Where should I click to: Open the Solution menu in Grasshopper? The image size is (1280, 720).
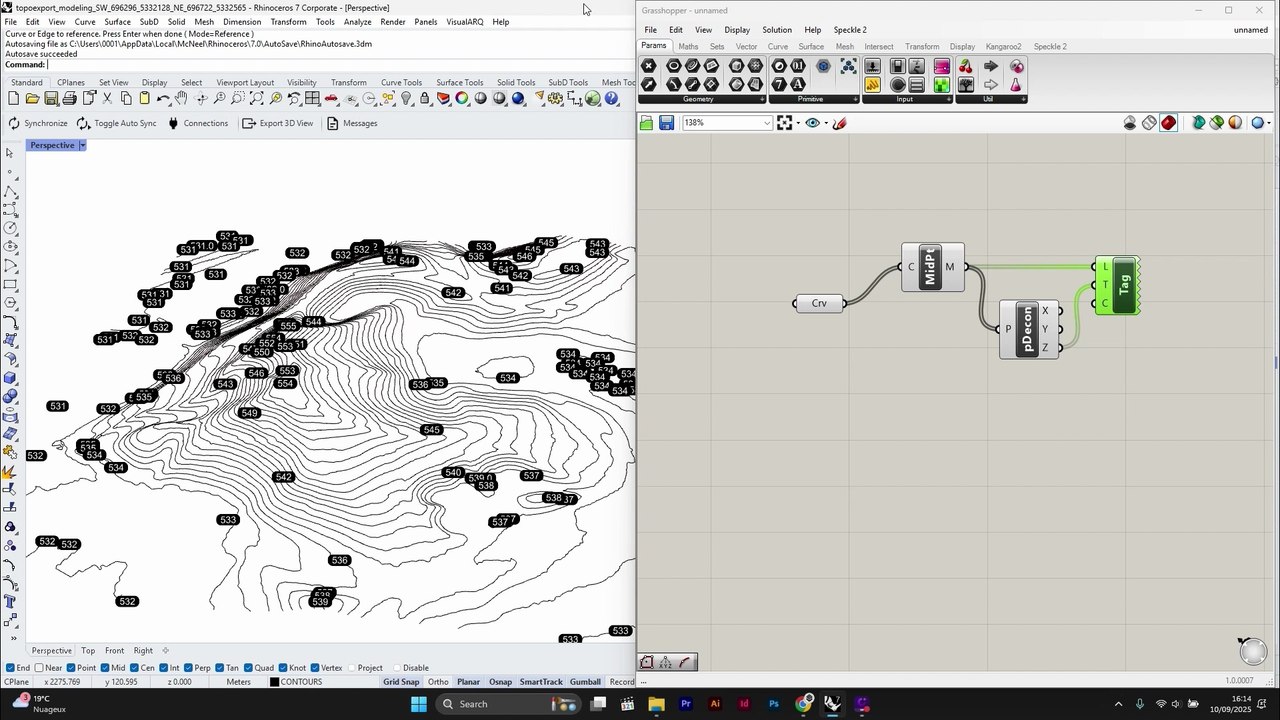pyautogui.click(x=776, y=30)
